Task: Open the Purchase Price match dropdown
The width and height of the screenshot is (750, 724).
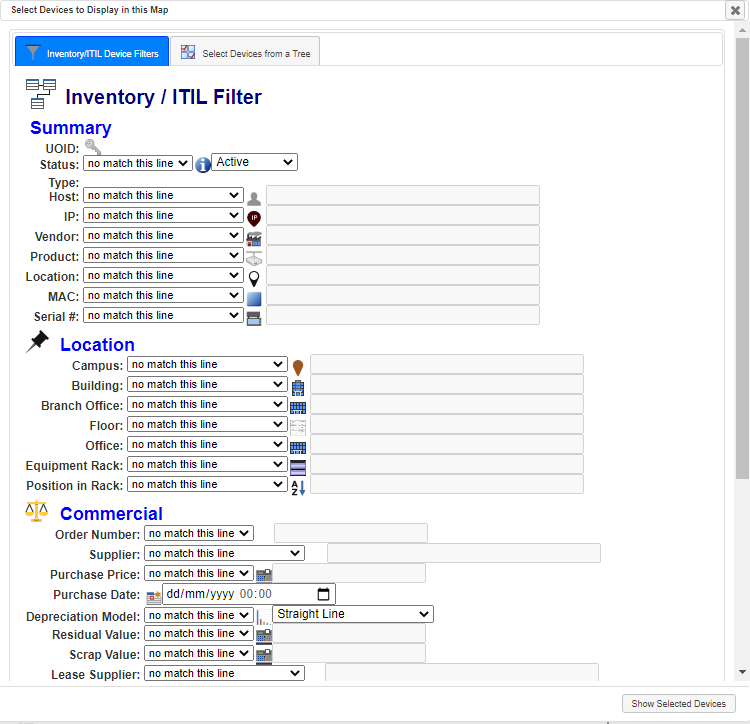Action: [x=199, y=573]
